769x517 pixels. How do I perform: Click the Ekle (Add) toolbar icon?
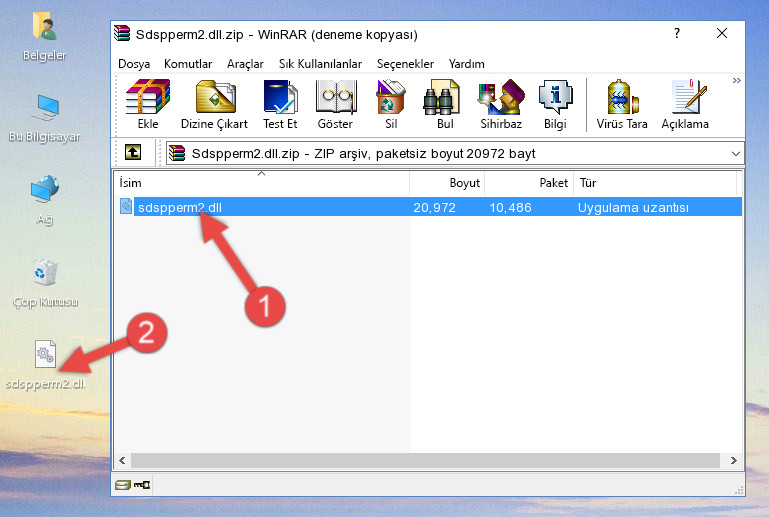pyautogui.click(x=148, y=104)
